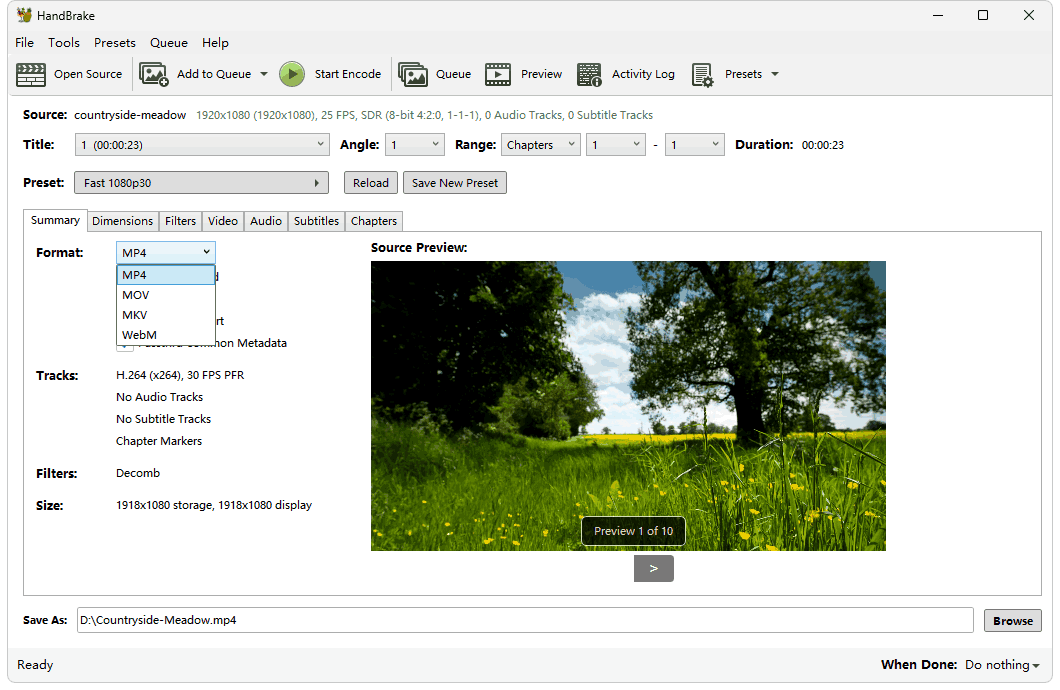The height and width of the screenshot is (690, 1060).
Task: Start encoding with the green Start Encode icon
Action: pyautogui.click(x=291, y=74)
